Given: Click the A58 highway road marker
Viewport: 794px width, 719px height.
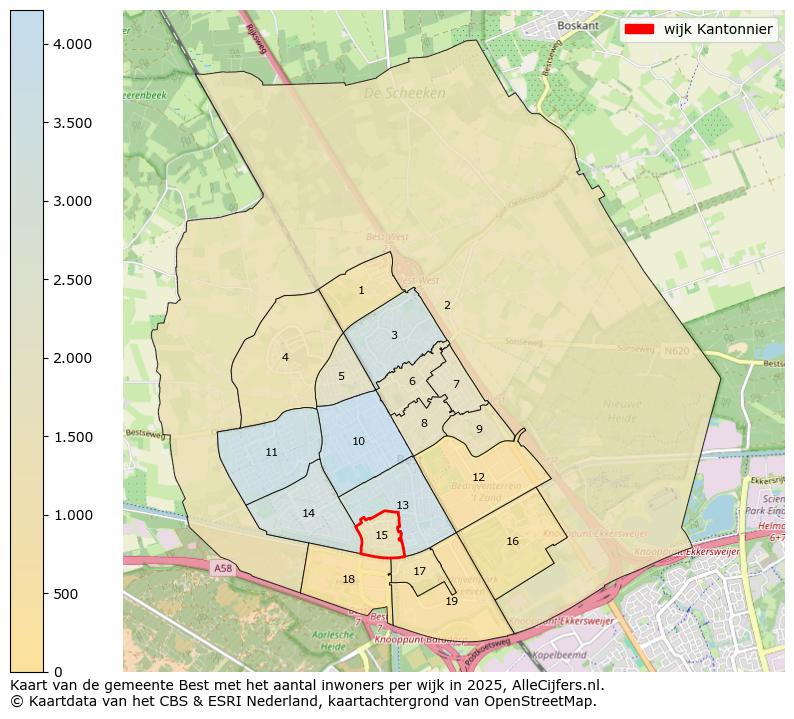Looking at the screenshot, I should [222, 568].
